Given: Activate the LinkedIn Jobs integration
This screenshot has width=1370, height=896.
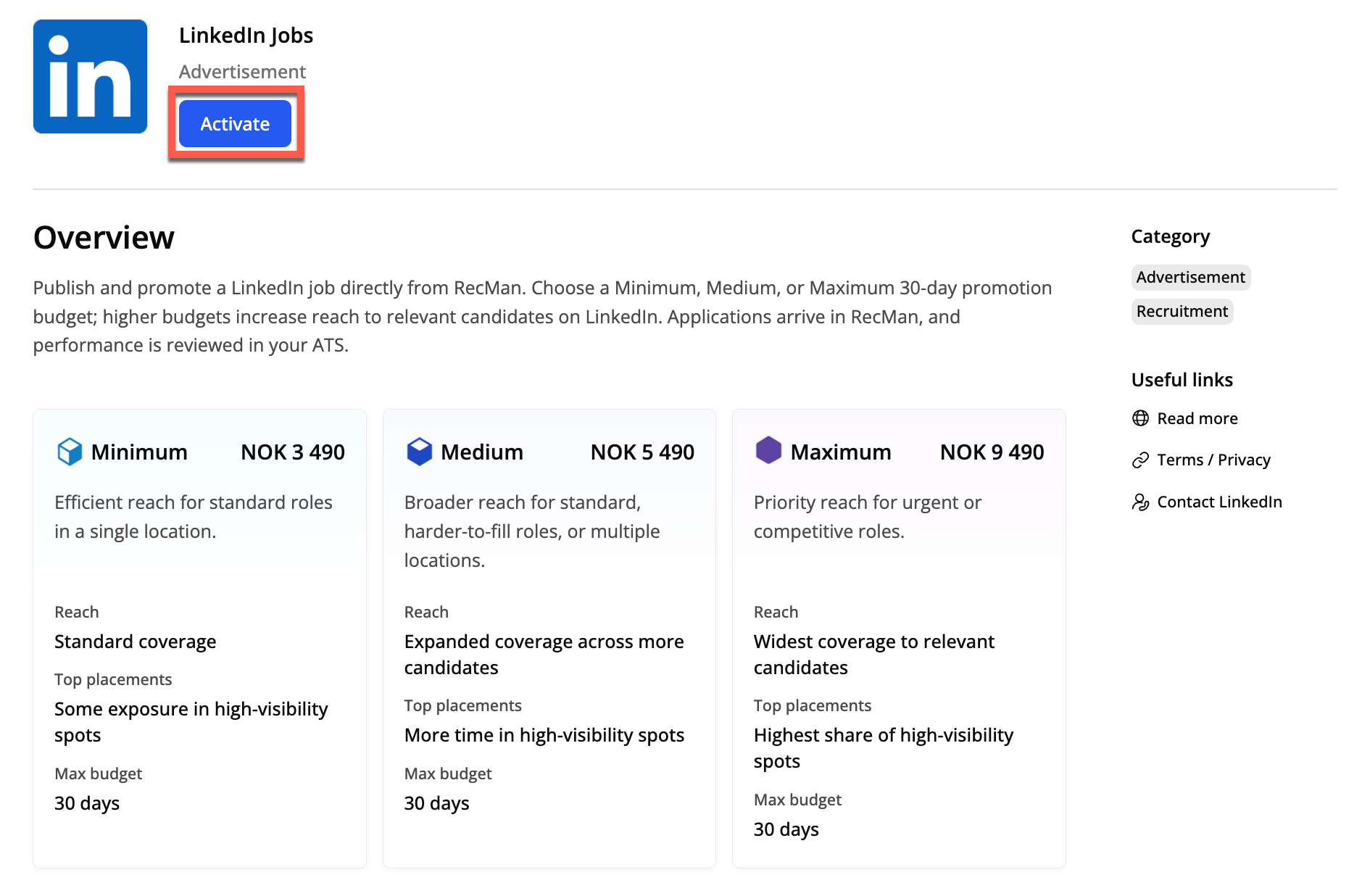Looking at the screenshot, I should (235, 124).
